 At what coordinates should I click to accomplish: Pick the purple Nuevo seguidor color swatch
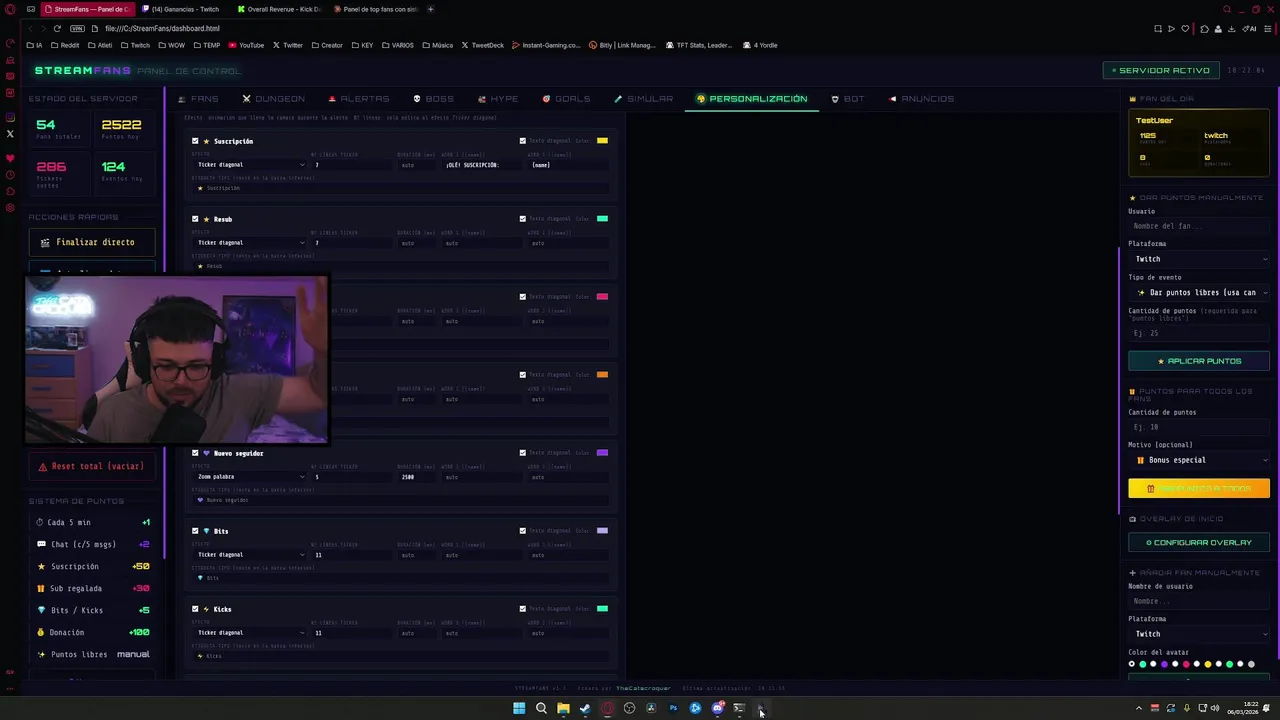[602, 453]
